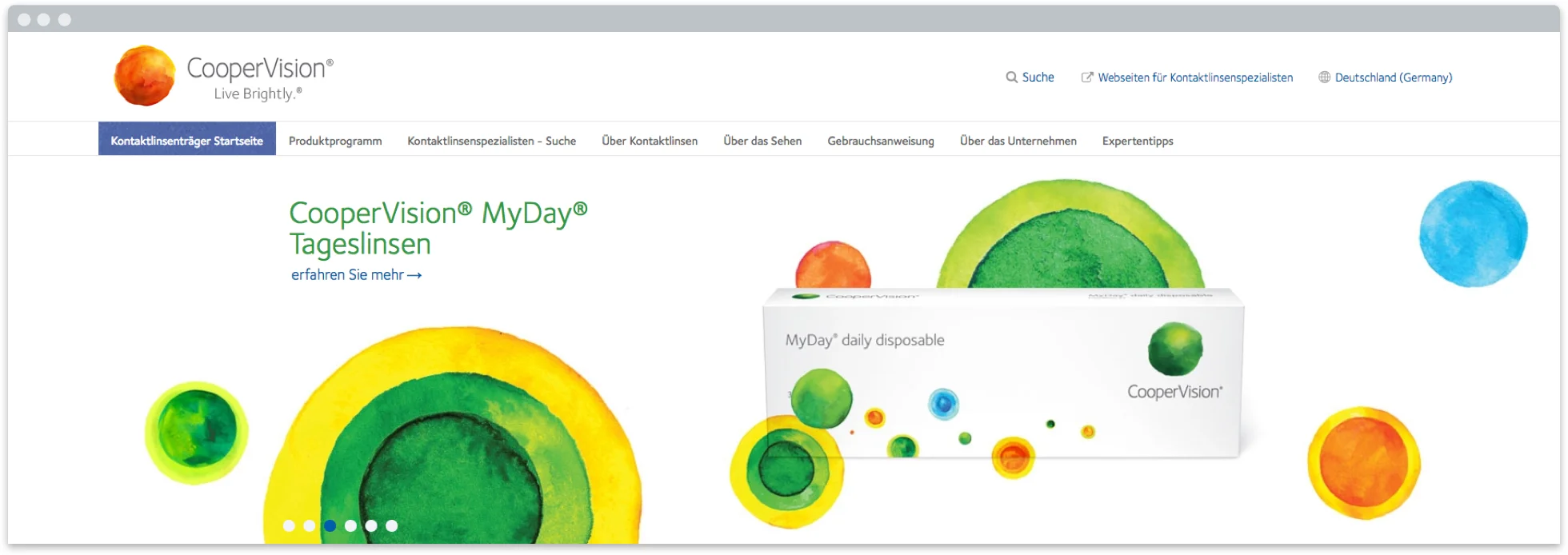Click the MyDay daily disposable product box image
Screen dimensions: 1568x555
click(1003, 373)
